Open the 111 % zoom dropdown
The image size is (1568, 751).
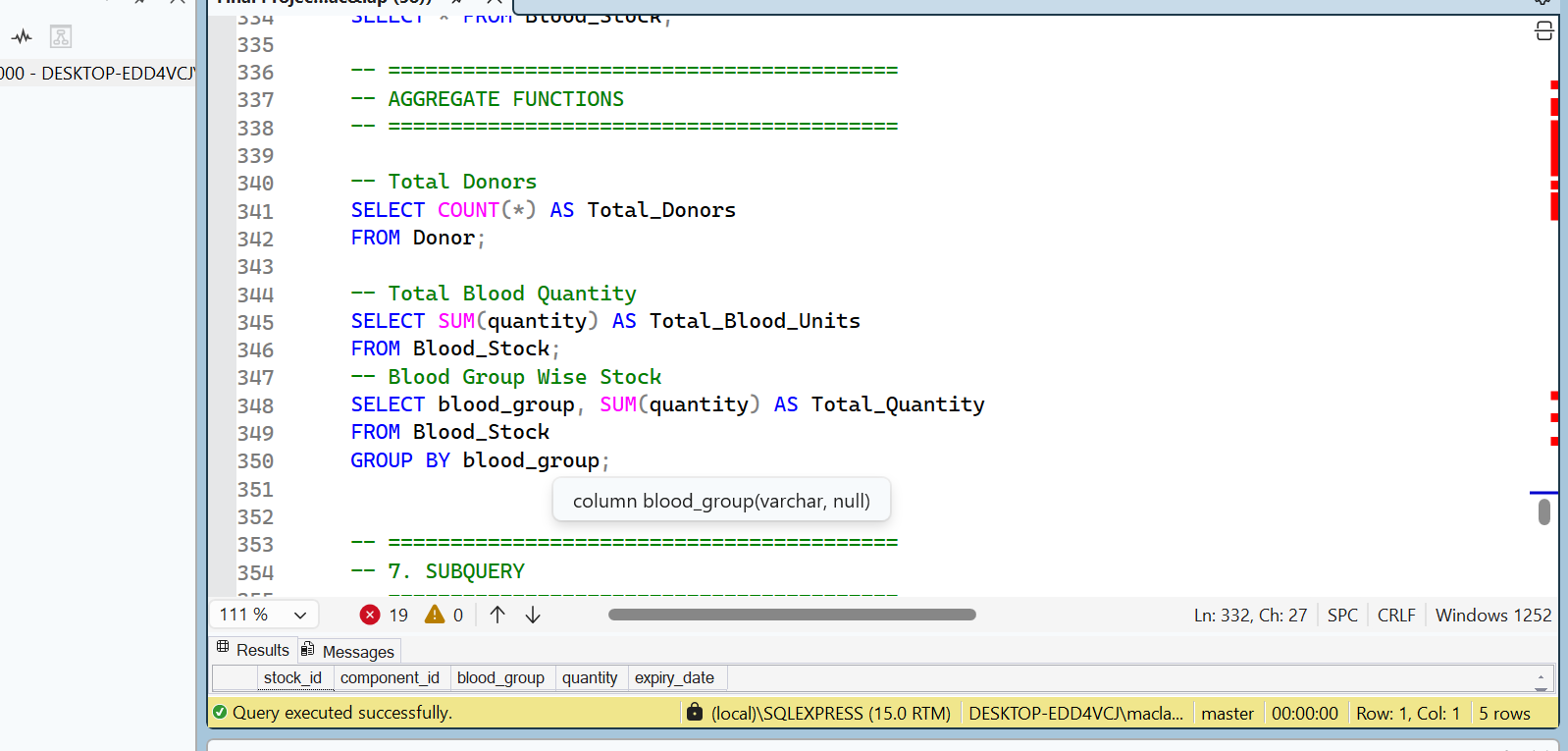pos(264,615)
